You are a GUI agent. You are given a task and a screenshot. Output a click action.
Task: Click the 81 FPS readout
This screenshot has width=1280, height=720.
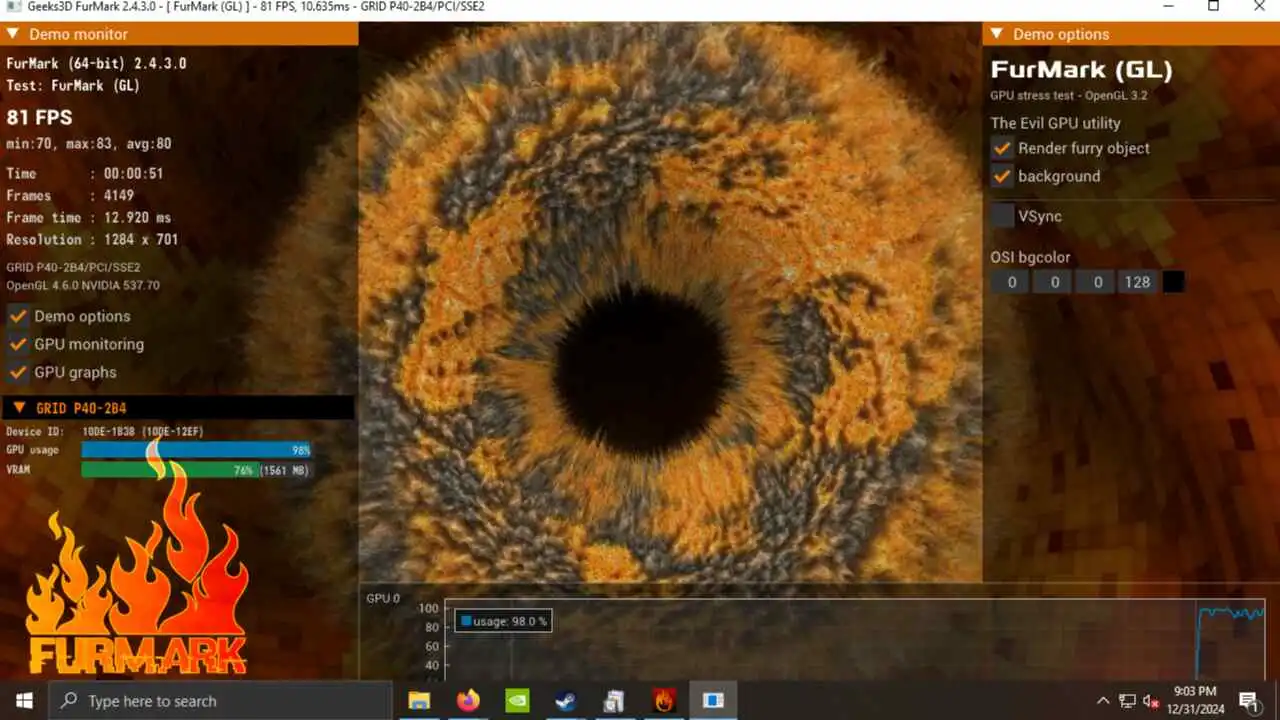coord(39,117)
